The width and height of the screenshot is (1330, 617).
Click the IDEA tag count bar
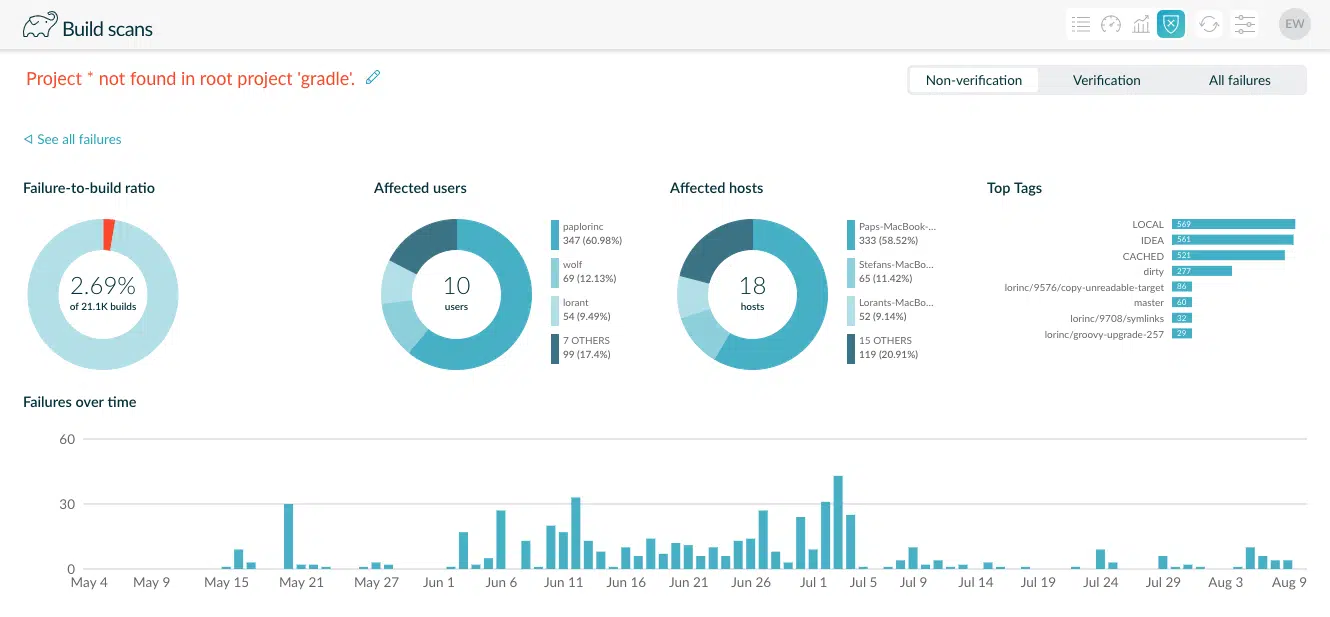pyautogui.click(x=1231, y=240)
